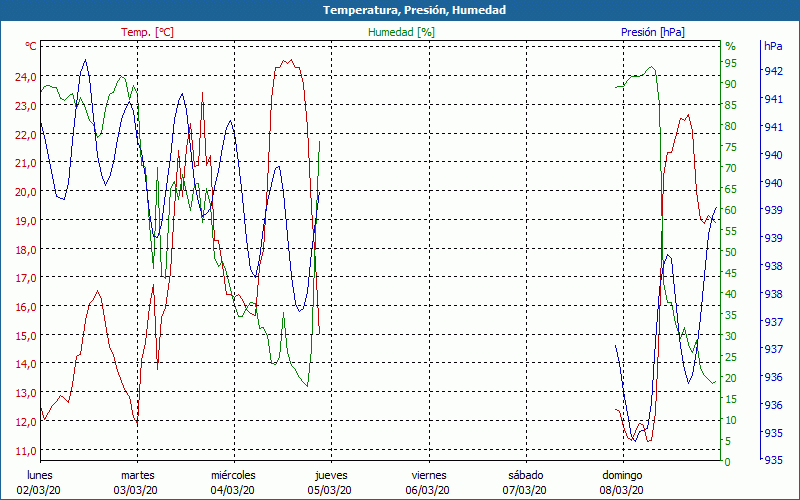800x500 pixels.
Task: Click humidity axis value 90
Action: coord(731,84)
